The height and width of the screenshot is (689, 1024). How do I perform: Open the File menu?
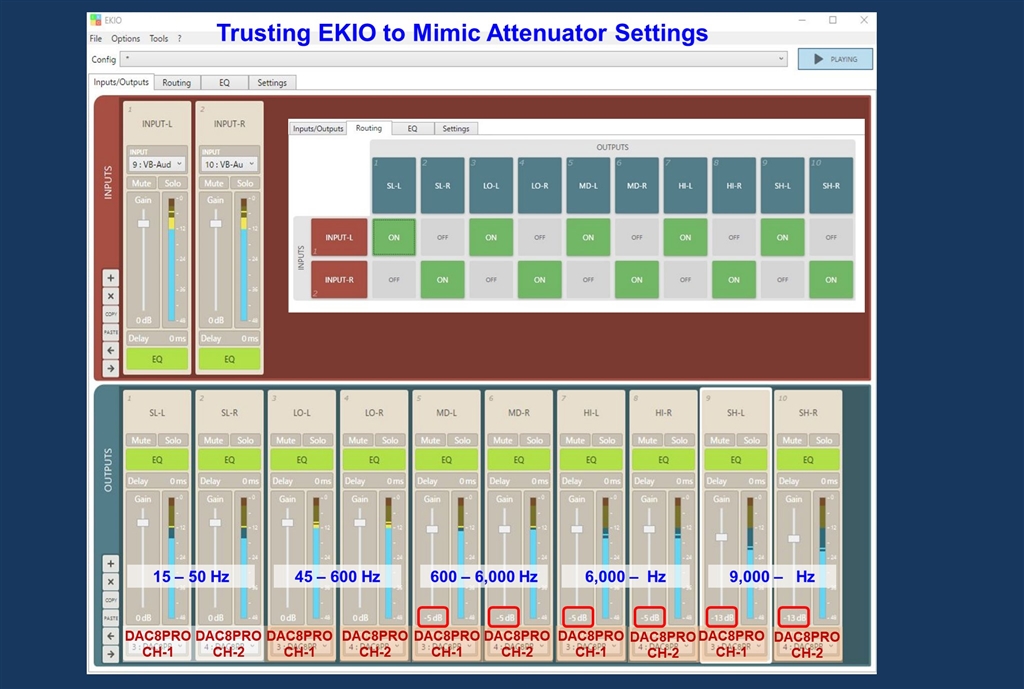tap(96, 39)
